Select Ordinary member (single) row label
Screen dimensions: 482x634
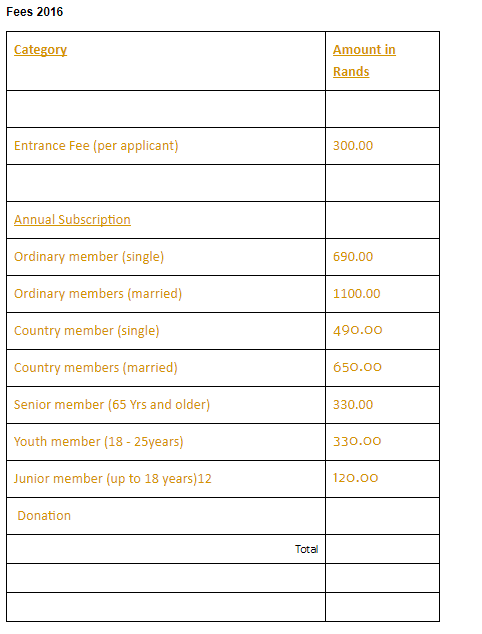[x=89, y=257]
